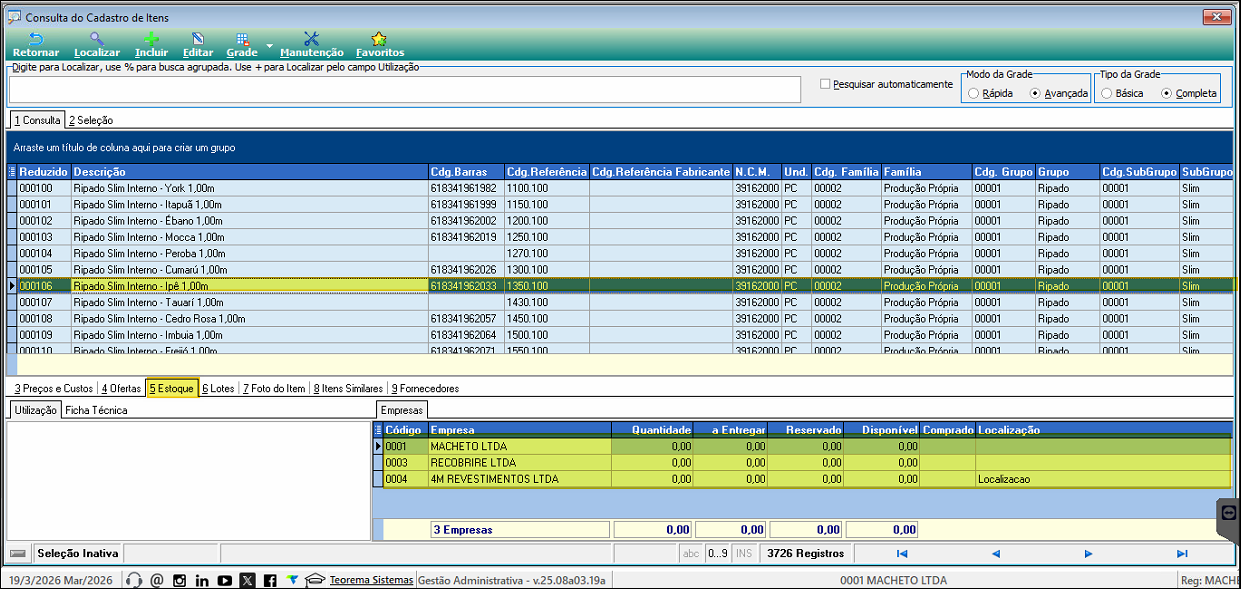The height and width of the screenshot is (589, 1241).
Task: Click the small gray button beside Seleção Inativa
Action: (x=18, y=553)
